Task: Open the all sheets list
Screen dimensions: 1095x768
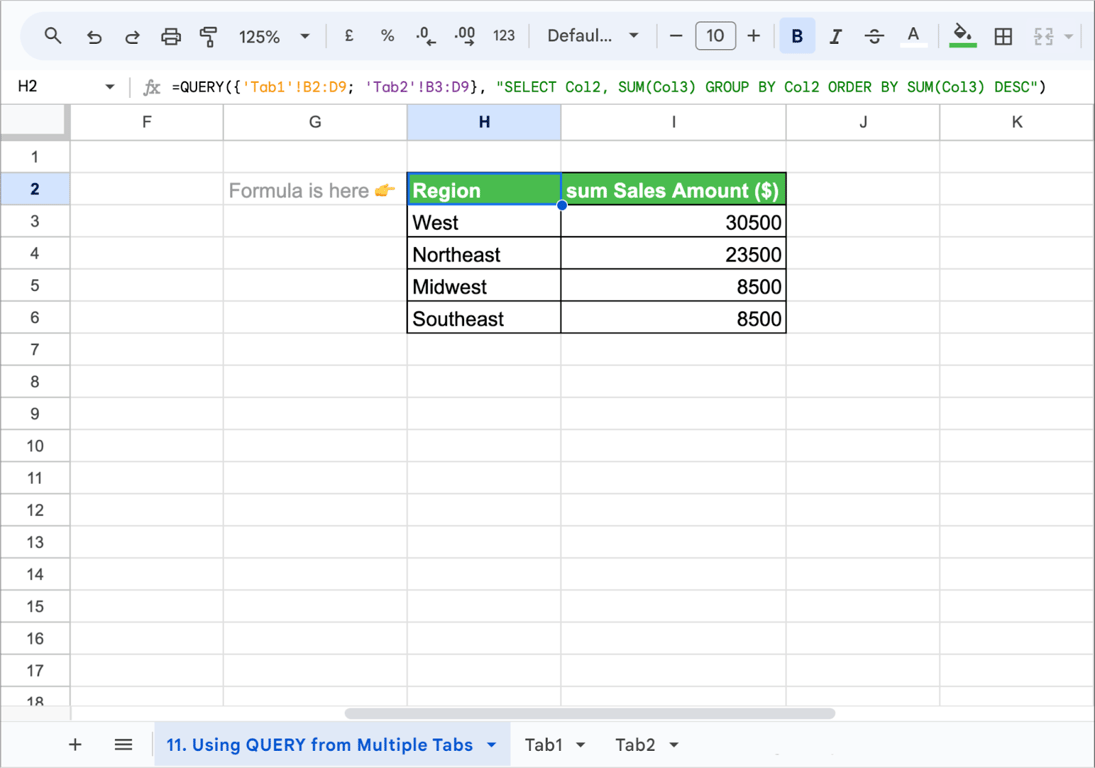Action: [x=123, y=745]
